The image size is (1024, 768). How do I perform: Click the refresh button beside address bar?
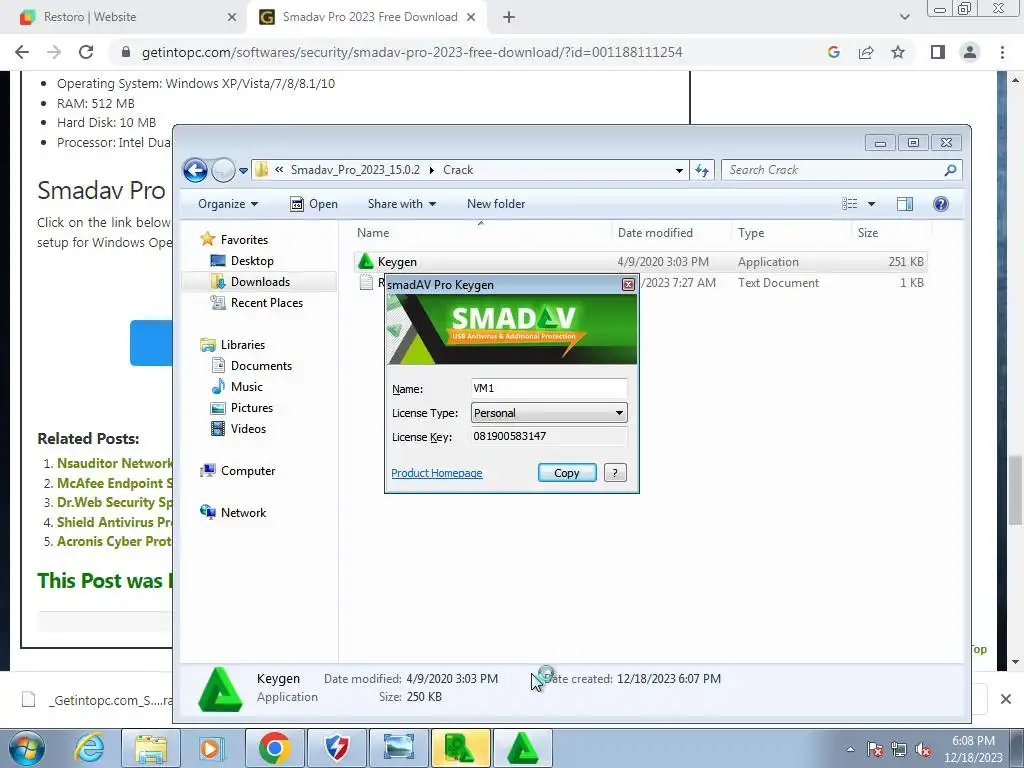[x=702, y=170]
